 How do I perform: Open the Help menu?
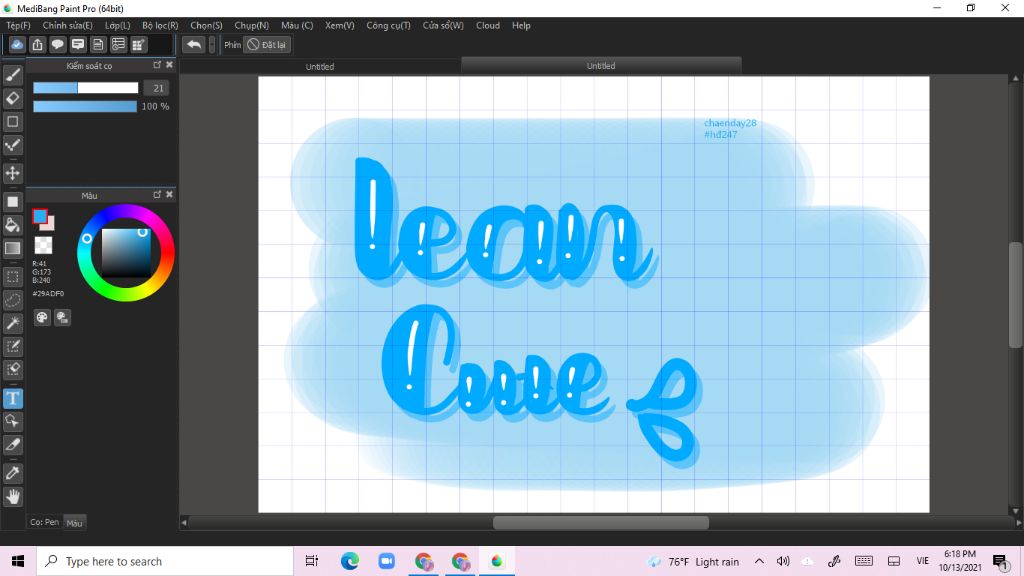point(521,25)
